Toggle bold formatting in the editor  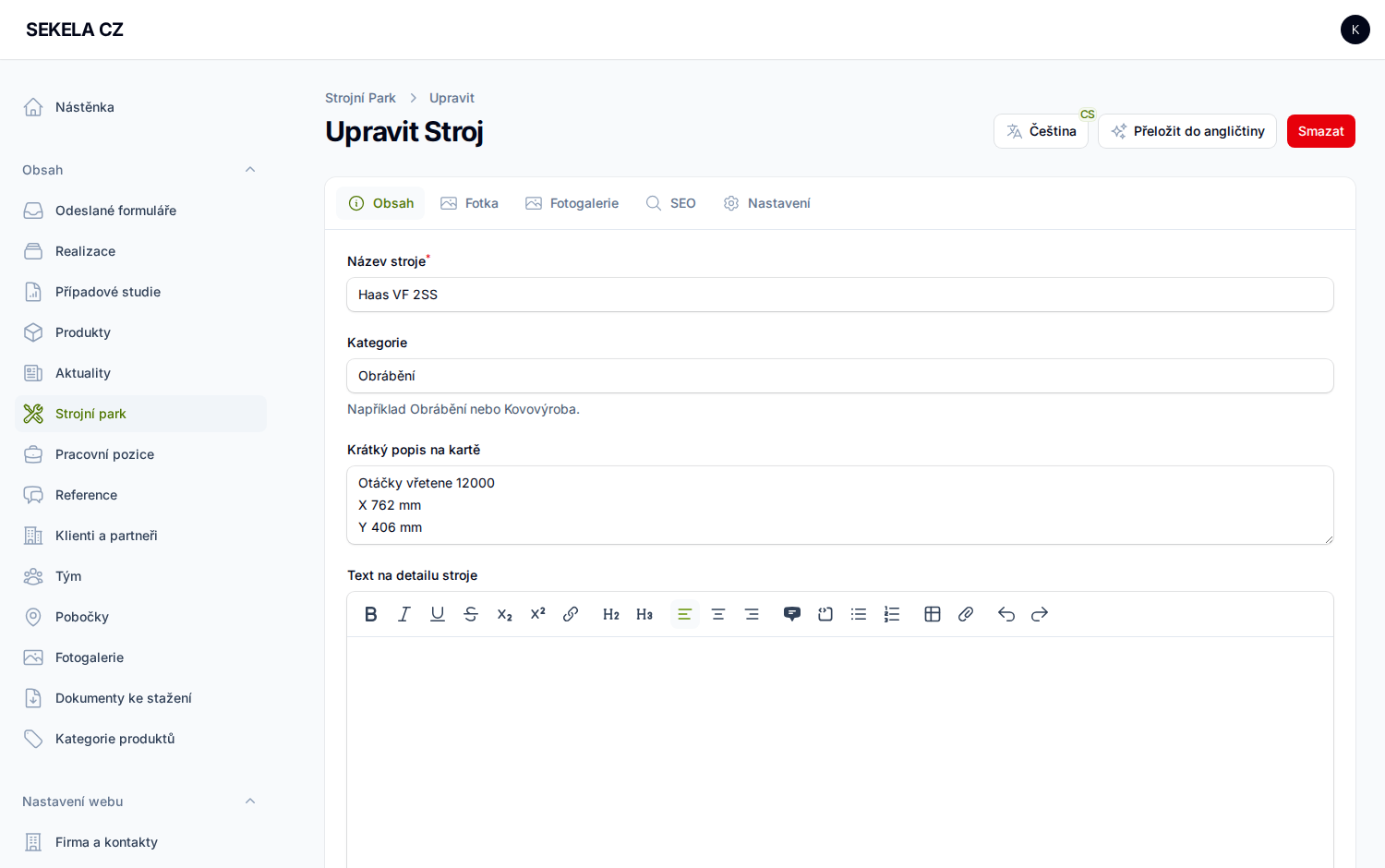tap(371, 614)
